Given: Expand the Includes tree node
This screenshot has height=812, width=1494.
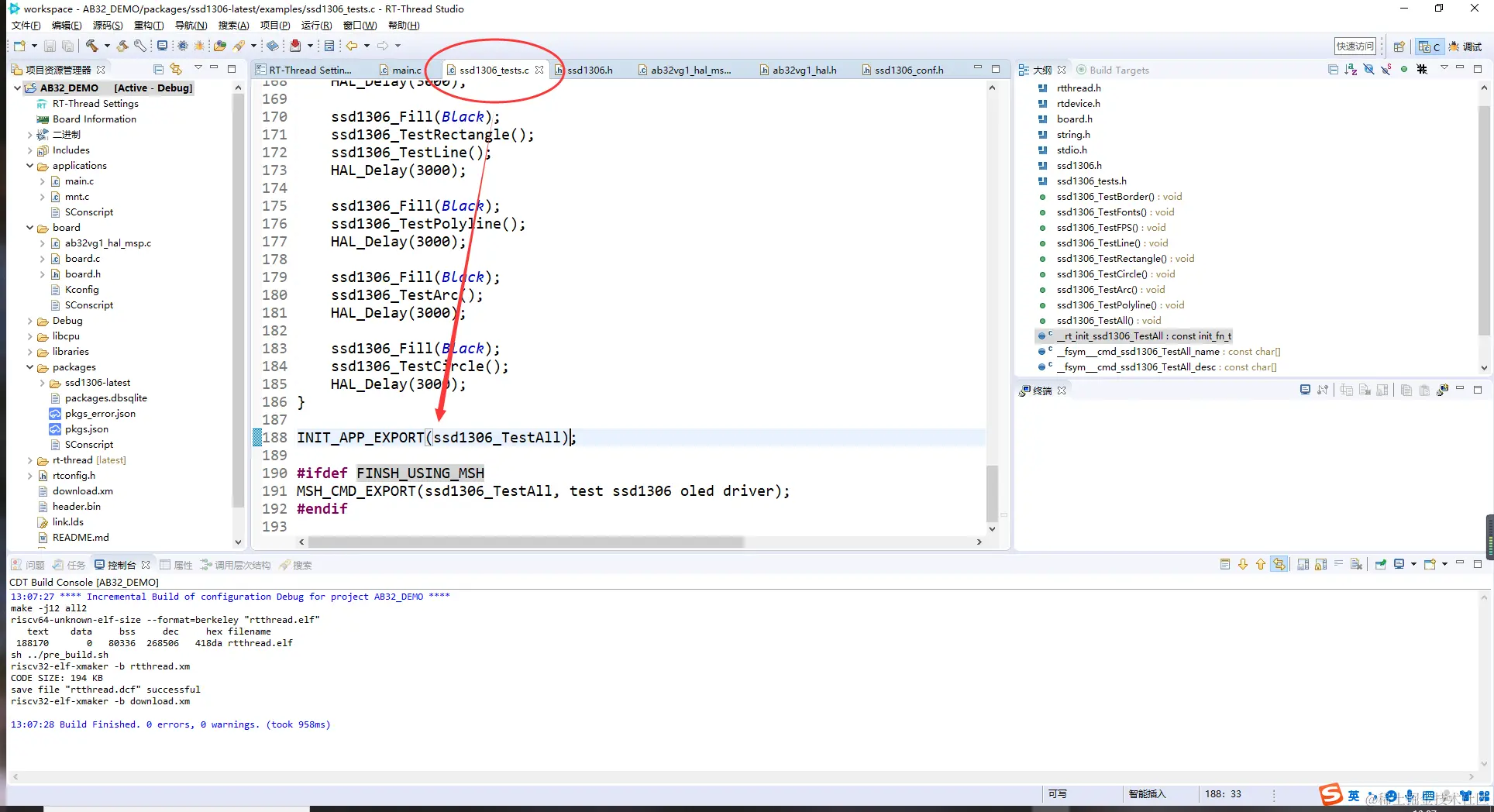Looking at the screenshot, I should click(29, 150).
